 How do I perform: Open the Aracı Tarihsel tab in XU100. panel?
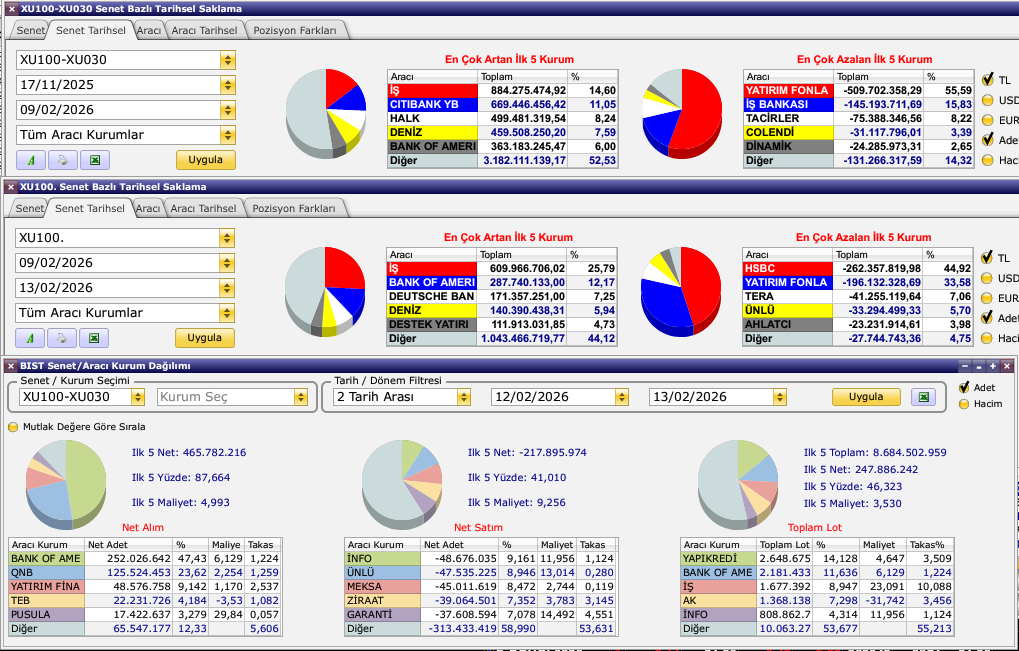pos(204,209)
